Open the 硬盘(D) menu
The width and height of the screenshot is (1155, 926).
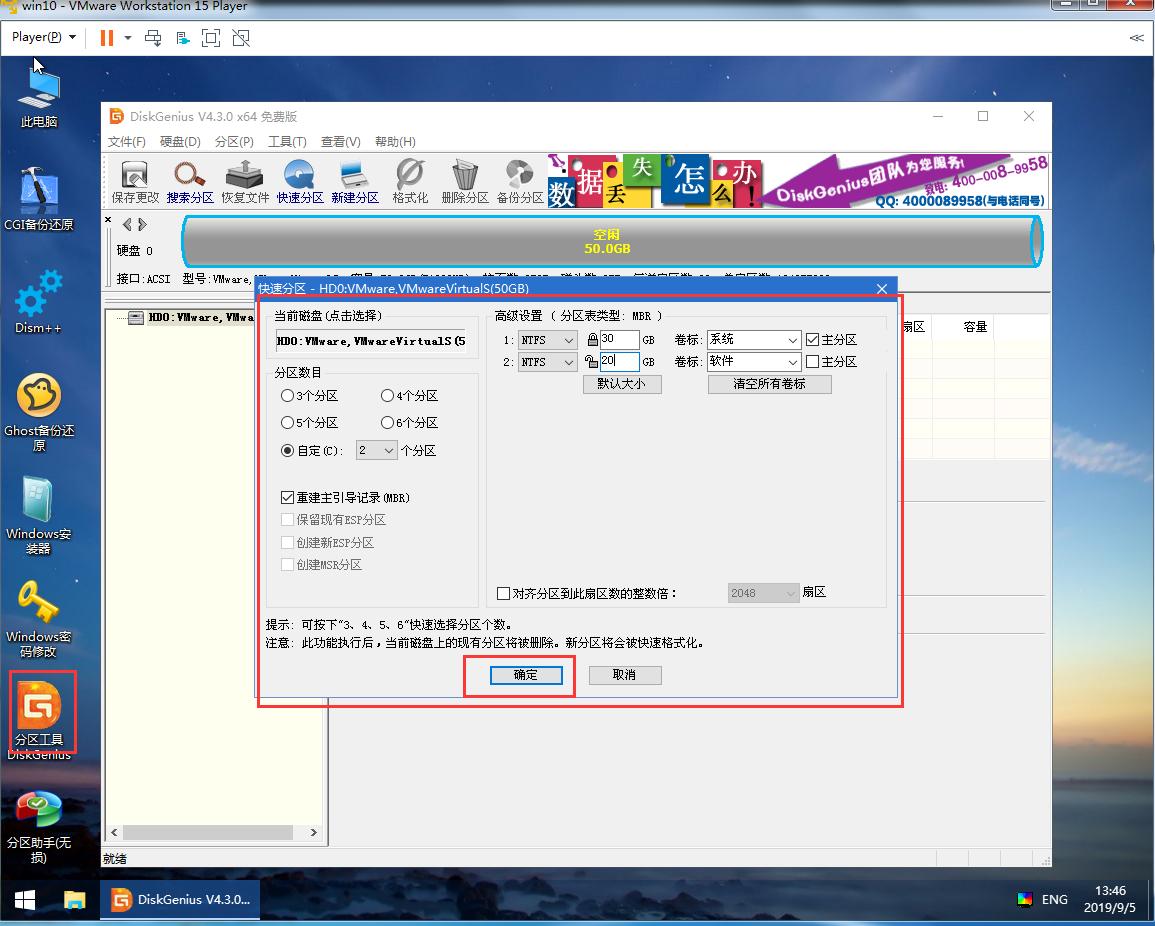tap(180, 142)
